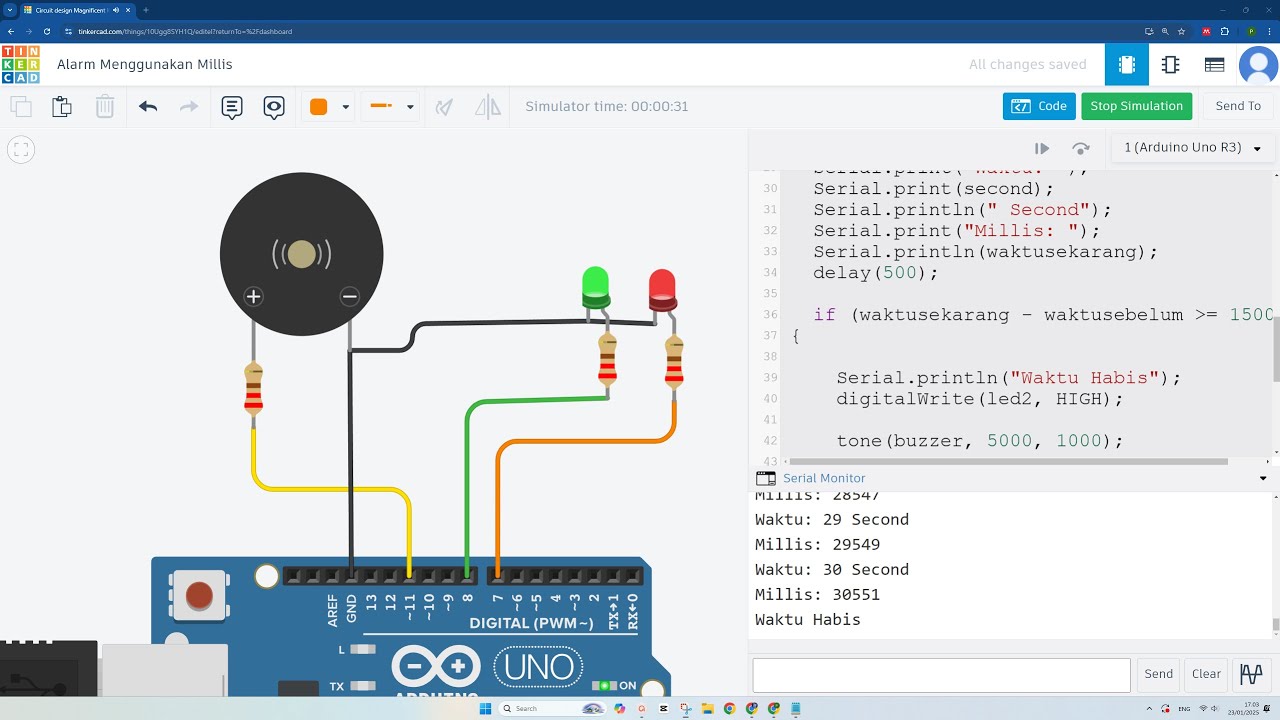
Task: Click the Paste icon in toolbar
Action: coord(62,107)
